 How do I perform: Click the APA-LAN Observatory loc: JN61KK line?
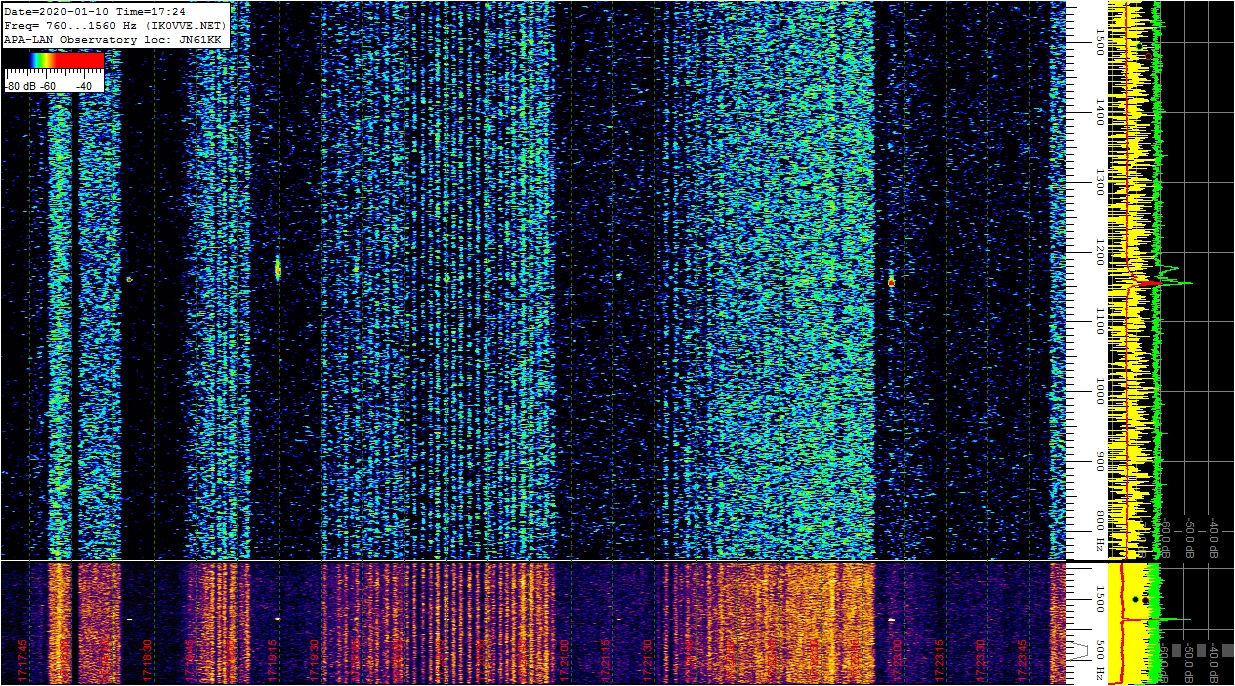[x=112, y=39]
